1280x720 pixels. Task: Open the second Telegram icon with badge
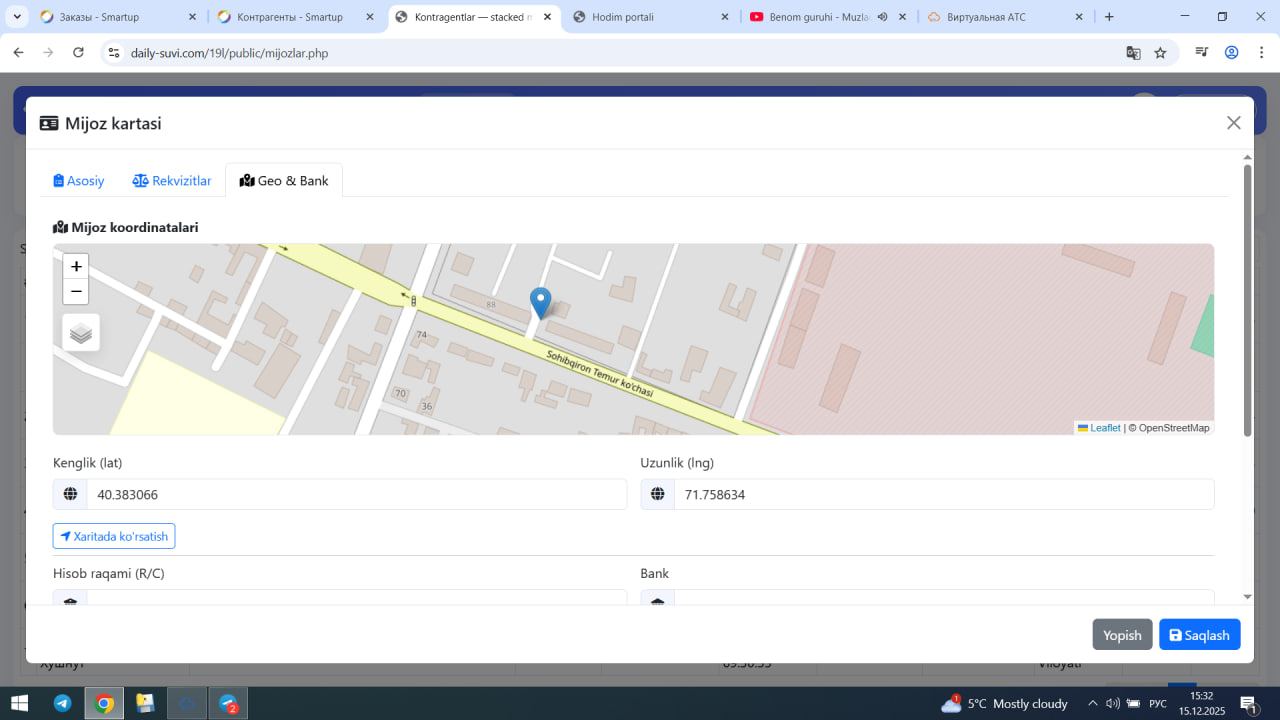click(x=228, y=703)
